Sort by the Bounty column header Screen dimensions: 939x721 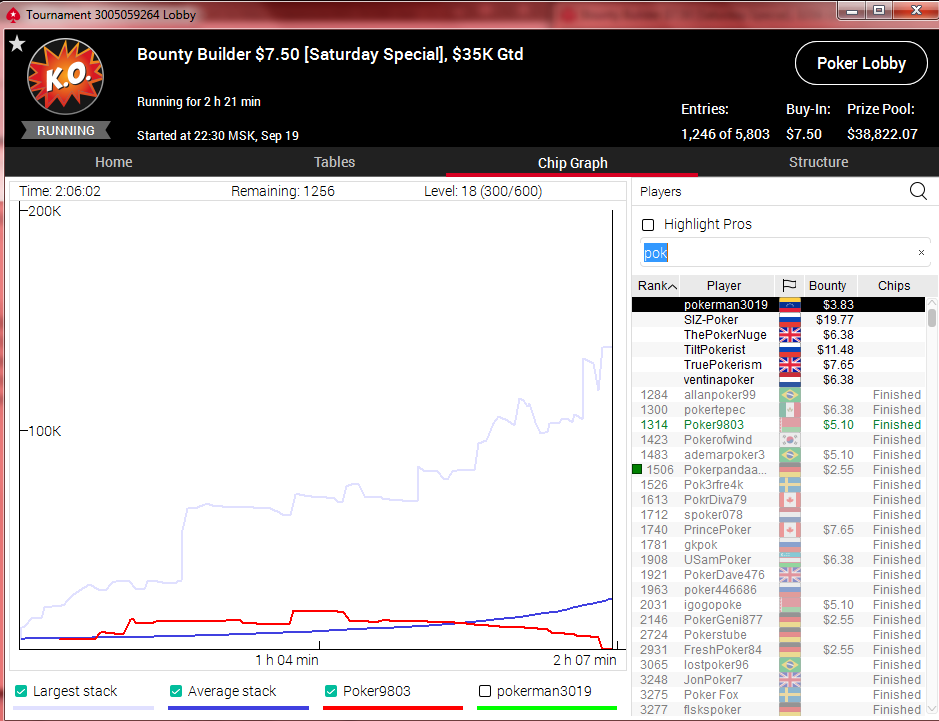point(830,286)
